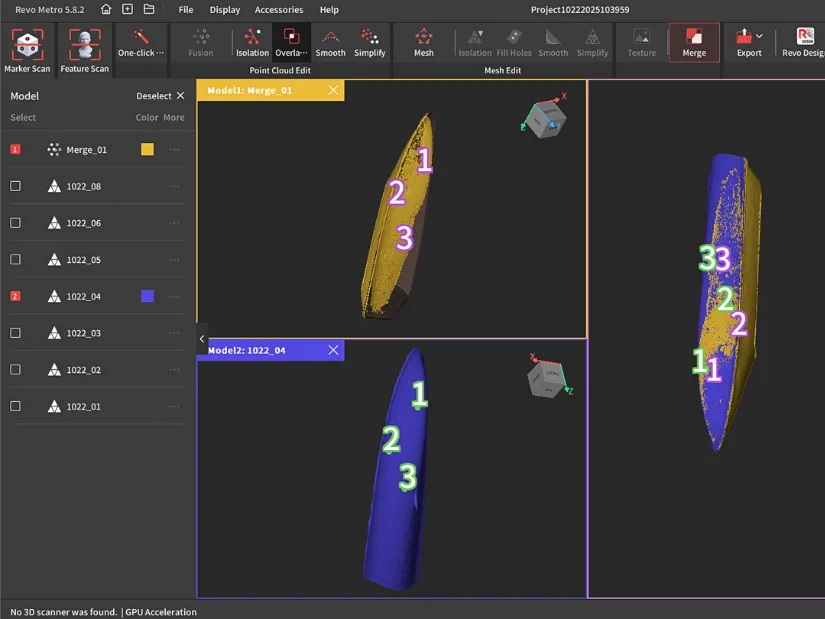Open the Display menu
This screenshot has height=619, width=825.
(x=224, y=9)
